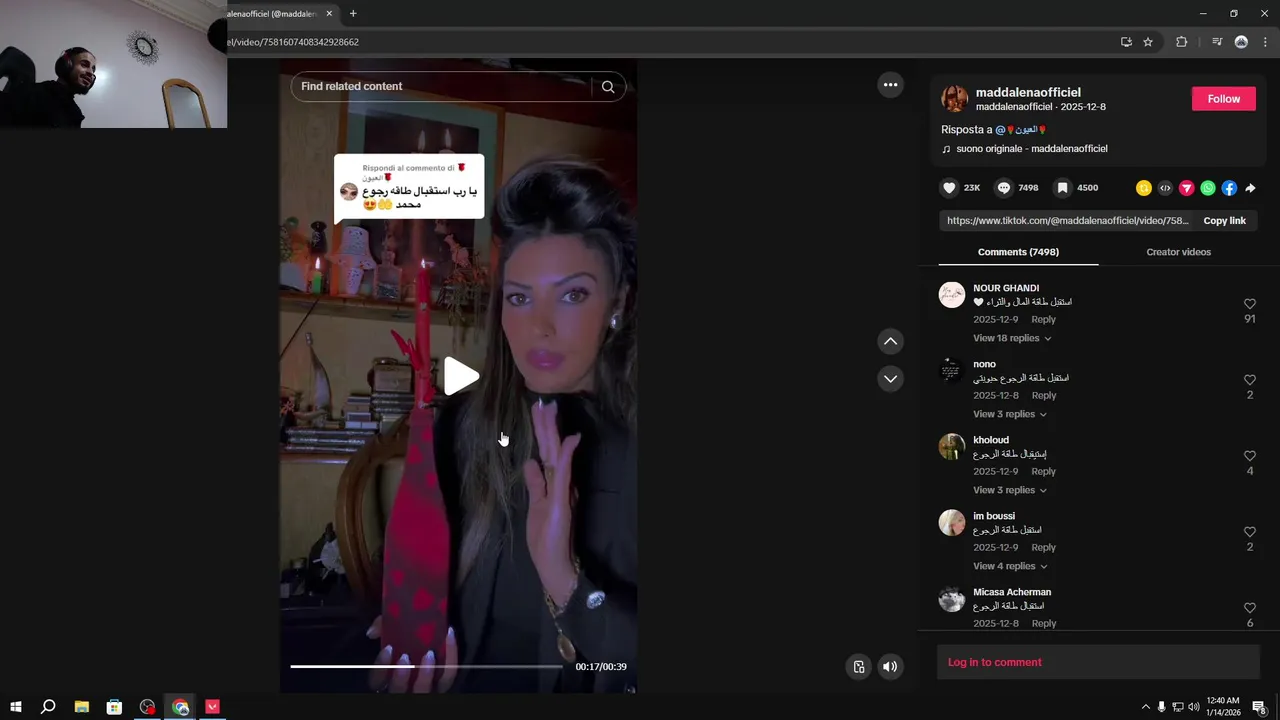The image size is (1280, 720).
Task: Open Windows taskbar search
Action: click(x=48, y=707)
